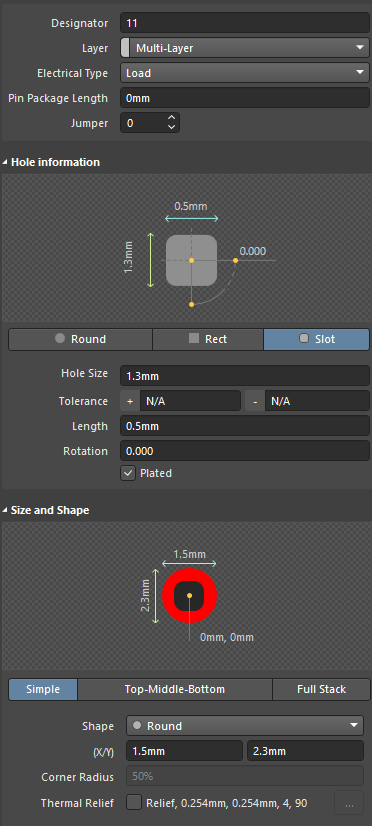The height and width of the screenshot is (826, 372).
Task: Click the Pin Package Length field
Action: click(x=245, y=99)
